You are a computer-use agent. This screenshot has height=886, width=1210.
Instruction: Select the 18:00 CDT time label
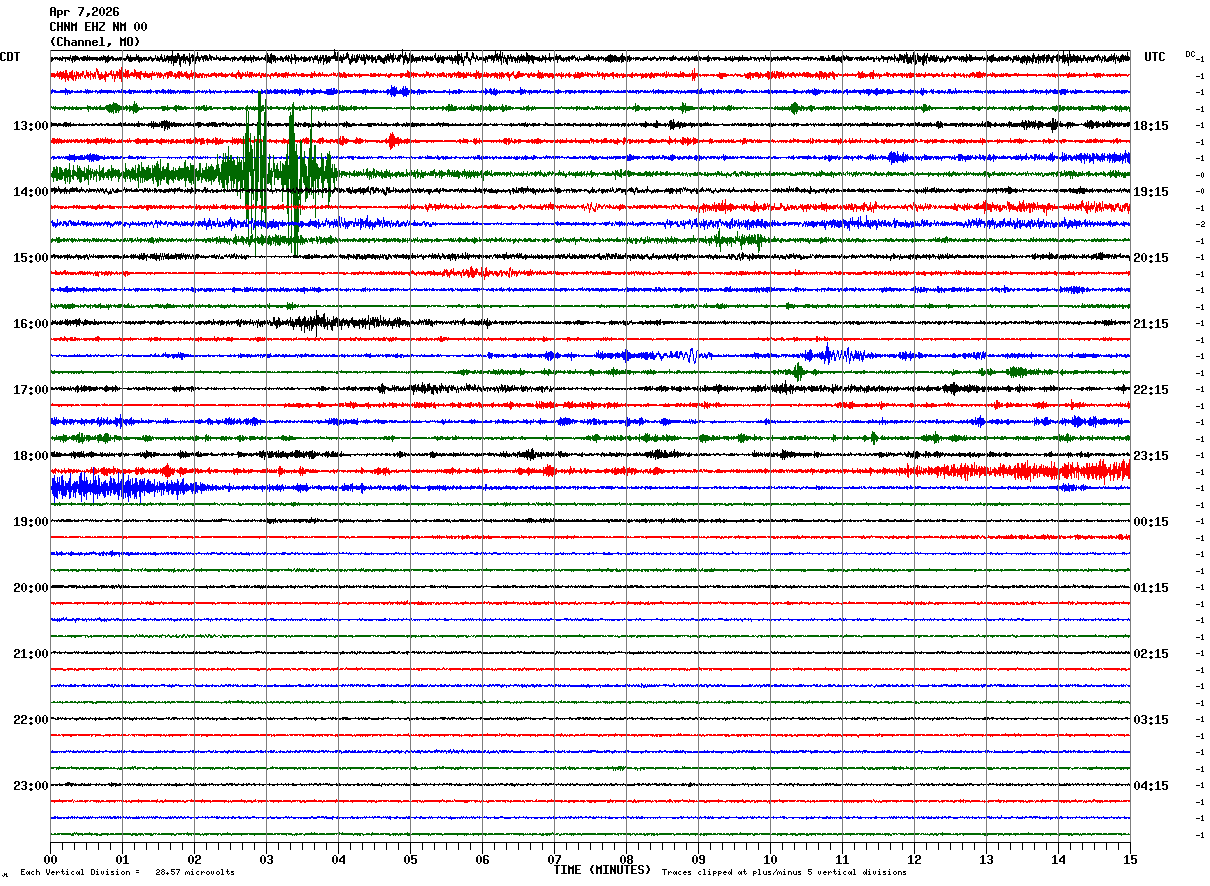point(31,456)
